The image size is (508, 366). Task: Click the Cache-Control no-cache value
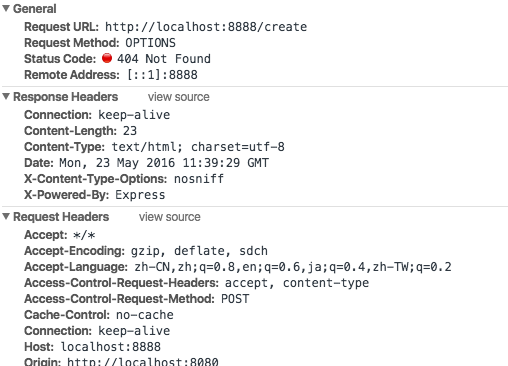(145, 315)
